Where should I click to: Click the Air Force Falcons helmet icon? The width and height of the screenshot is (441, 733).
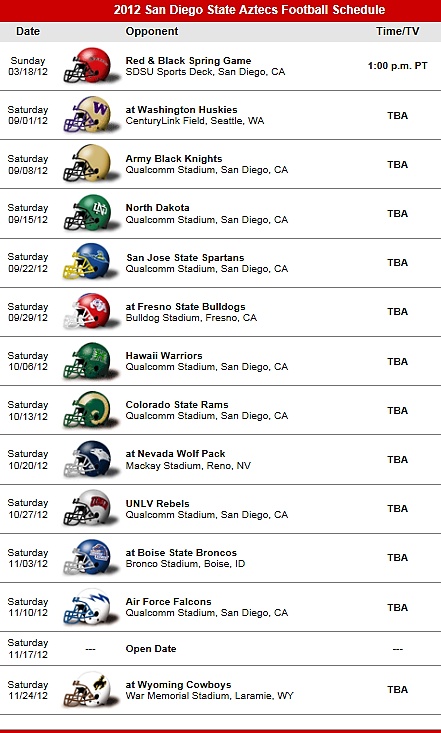coord(87,606)
